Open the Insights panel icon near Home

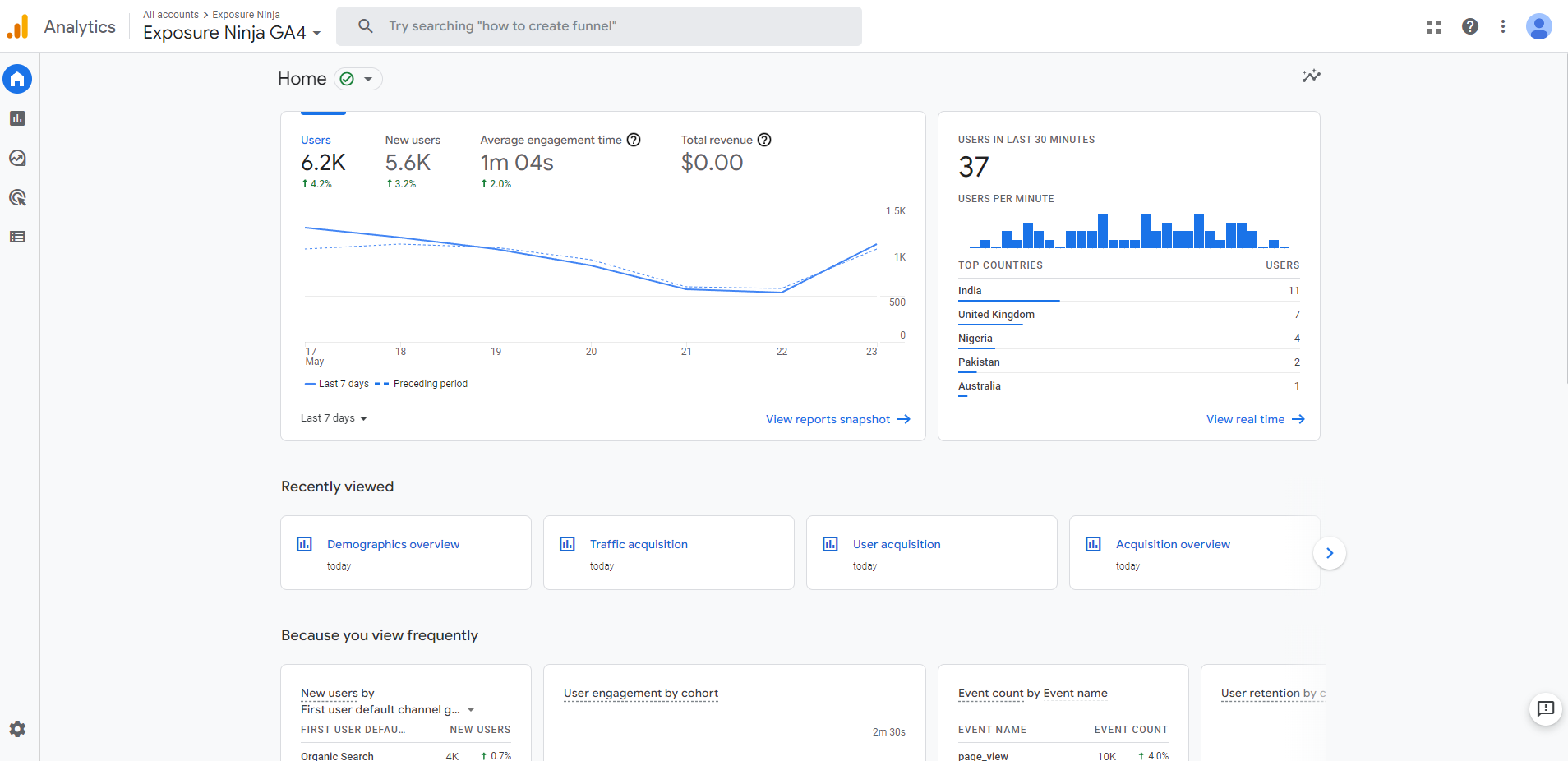tap(1312, 76)
